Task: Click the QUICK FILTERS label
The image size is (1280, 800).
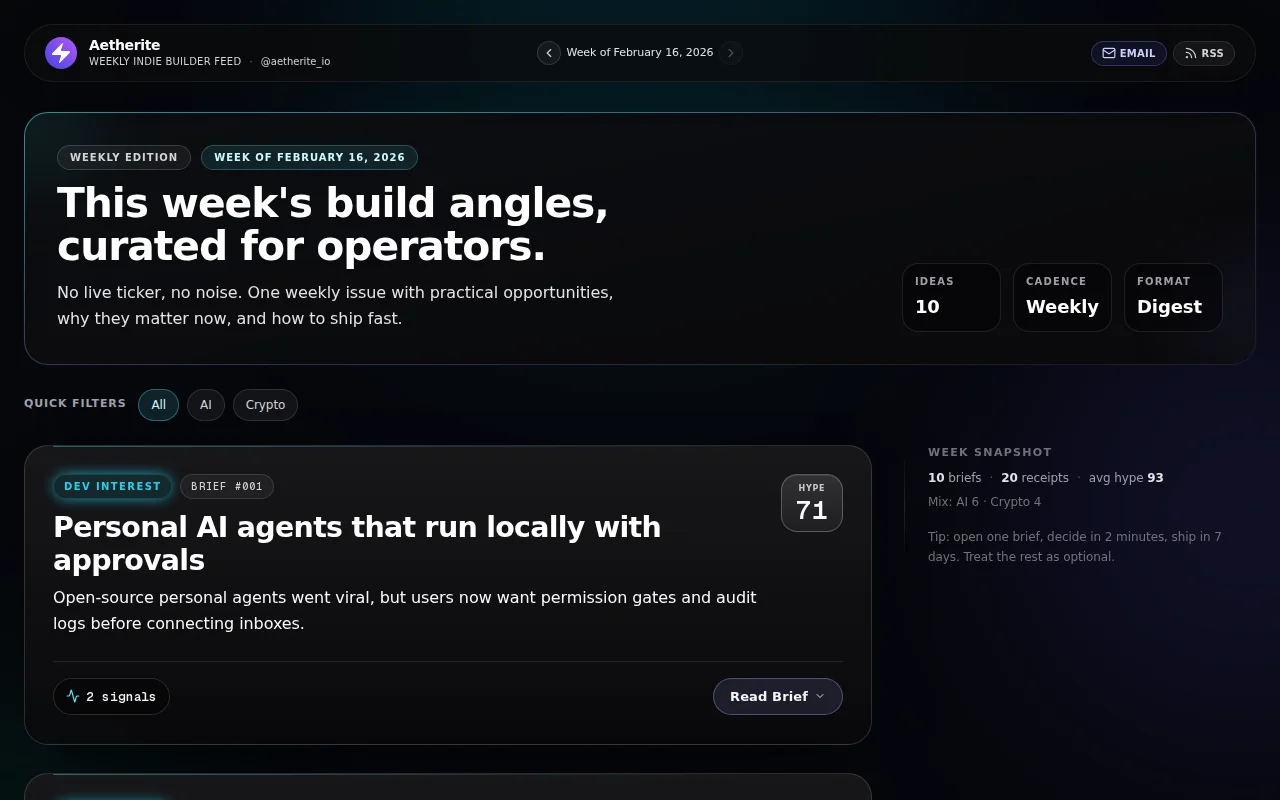Action: [x=75, y=403]
